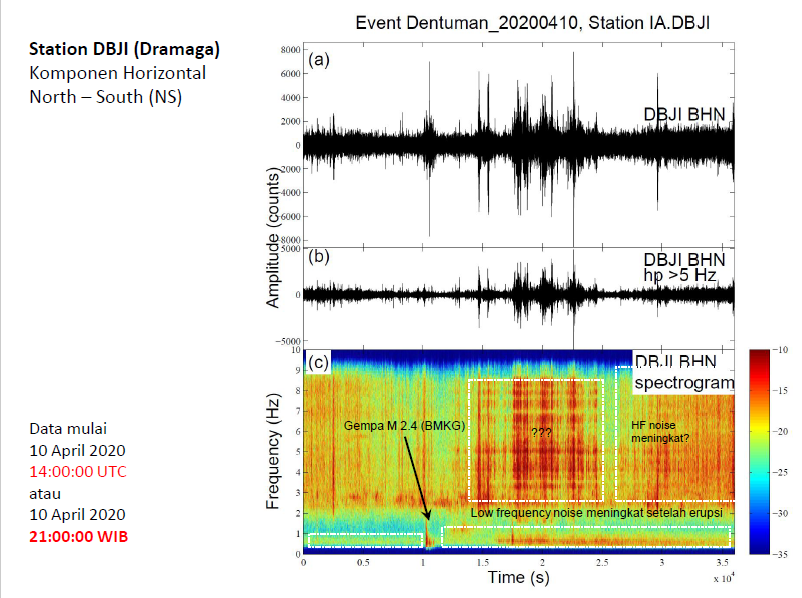
Task: Click the red '21:00:00 WIB' time
Action: tap(79, 536)
